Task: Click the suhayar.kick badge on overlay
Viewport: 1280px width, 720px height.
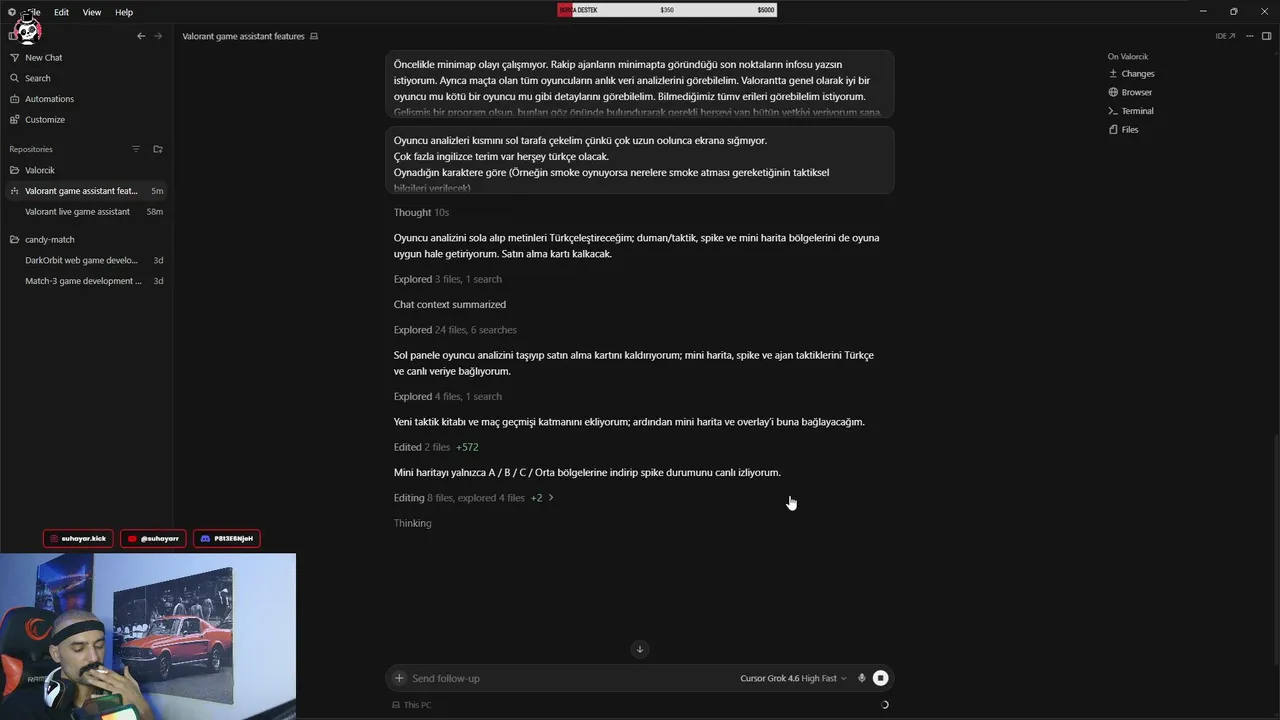Action: [78, 538]
